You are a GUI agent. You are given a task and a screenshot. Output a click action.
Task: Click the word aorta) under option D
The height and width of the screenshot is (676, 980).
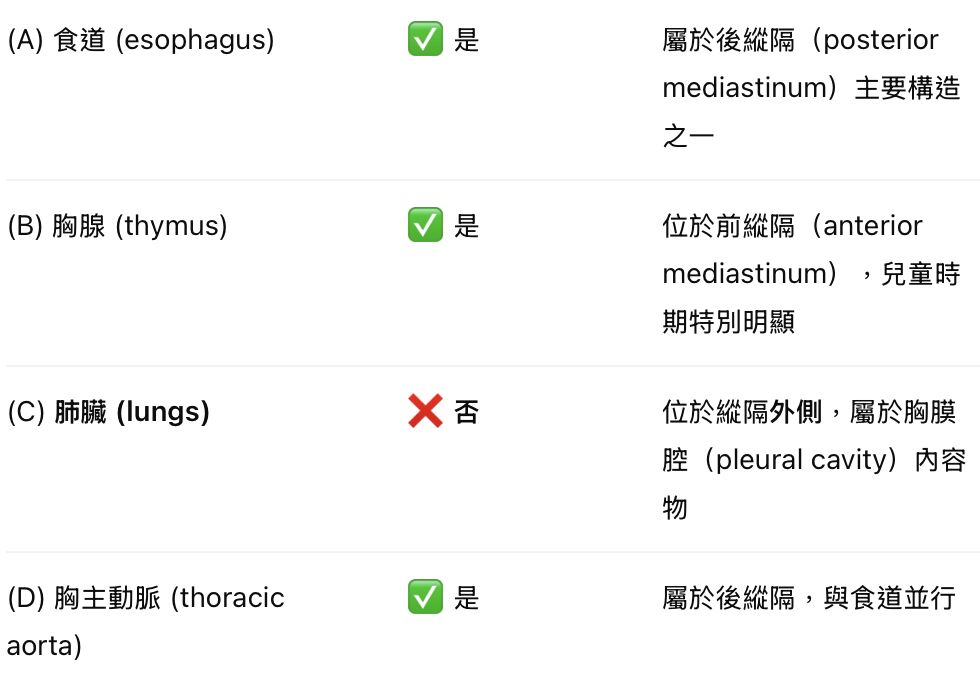44,645
